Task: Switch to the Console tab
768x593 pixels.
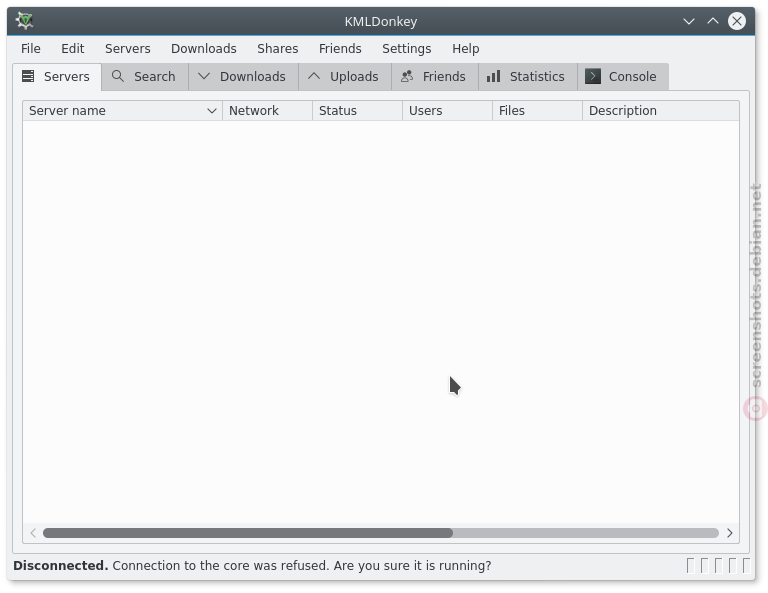Action: pos(623,77)
